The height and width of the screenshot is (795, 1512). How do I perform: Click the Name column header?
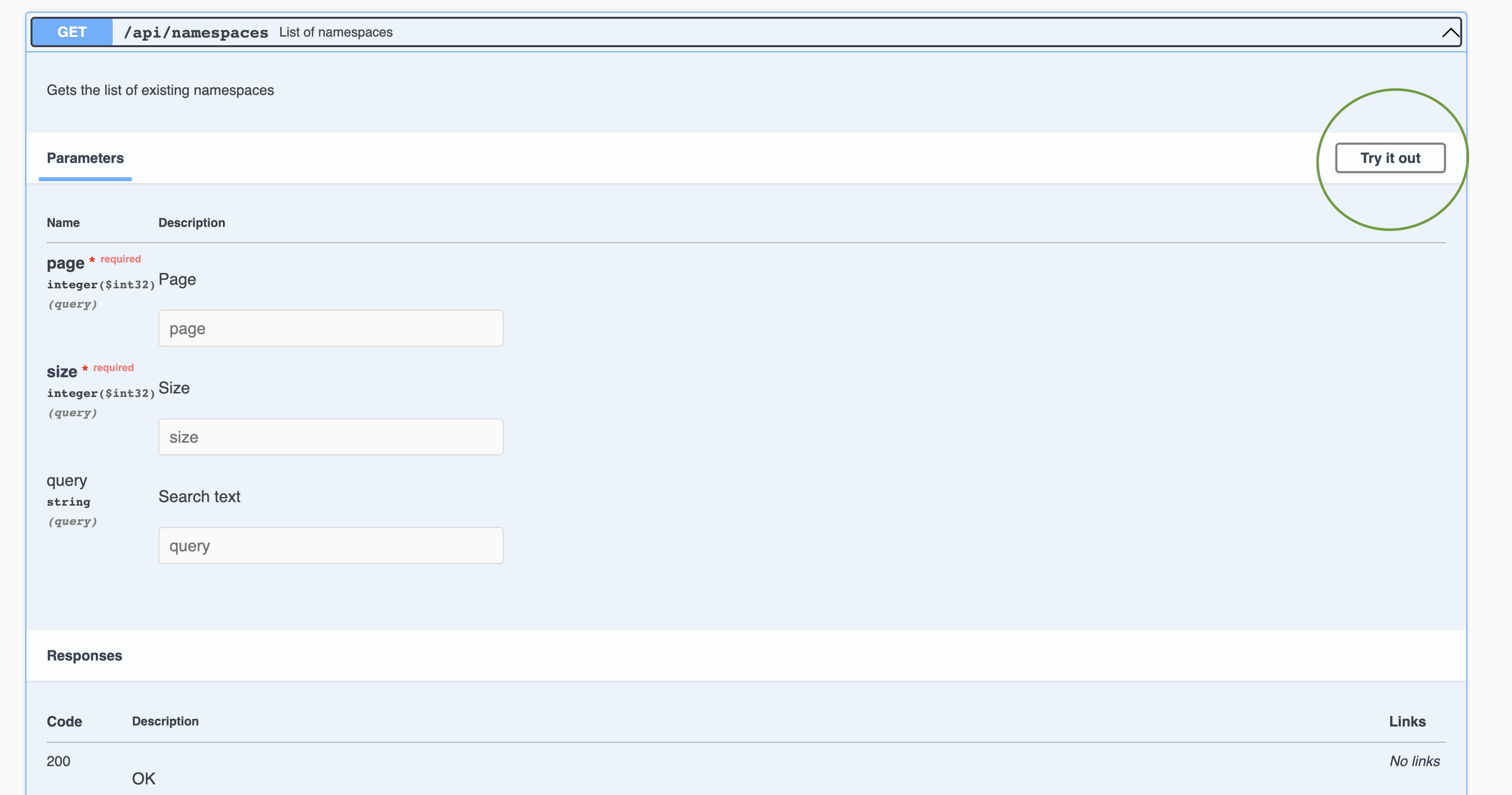tap(63, 222)
